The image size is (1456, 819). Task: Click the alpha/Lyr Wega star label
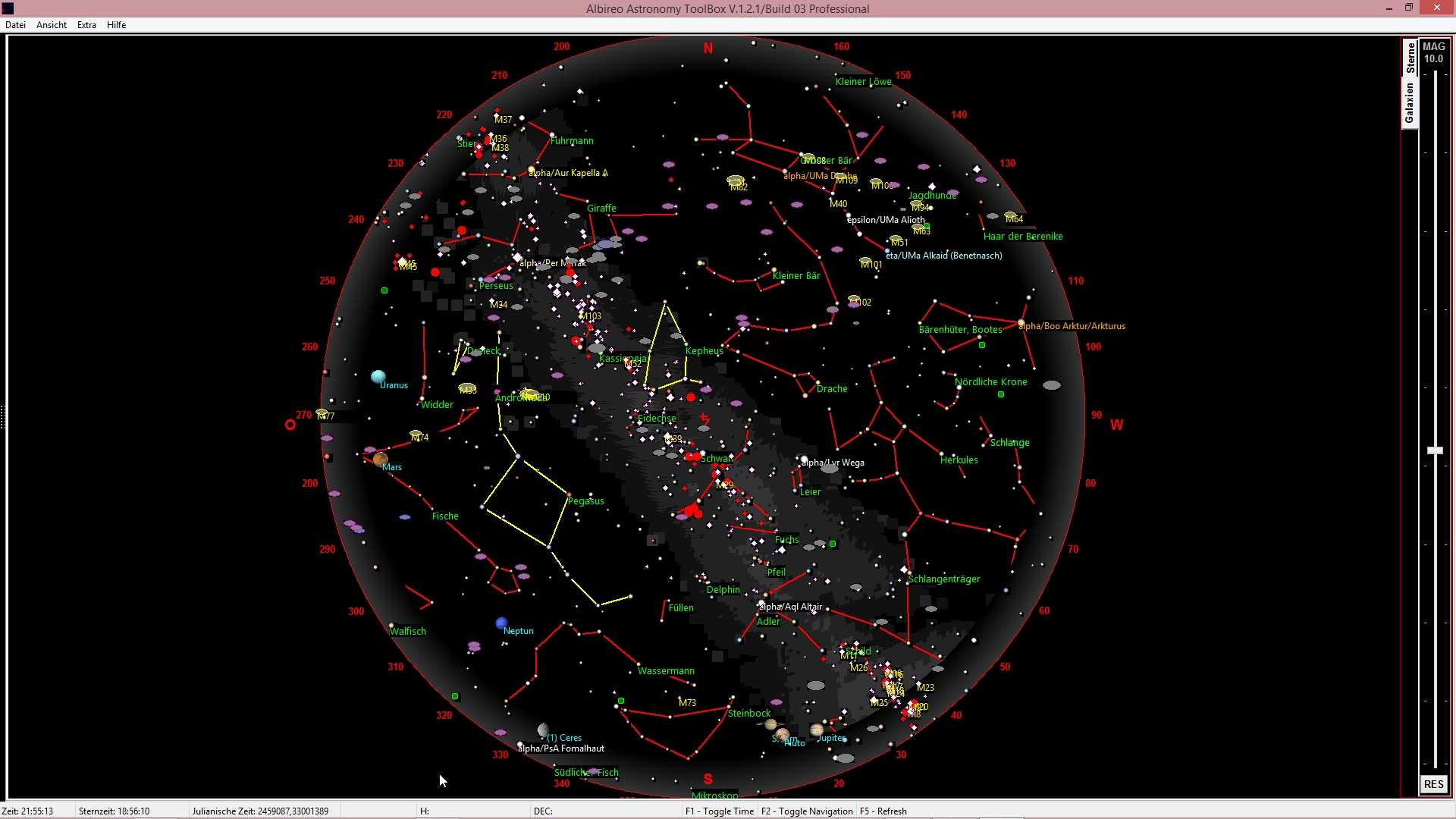click(833, 463)
